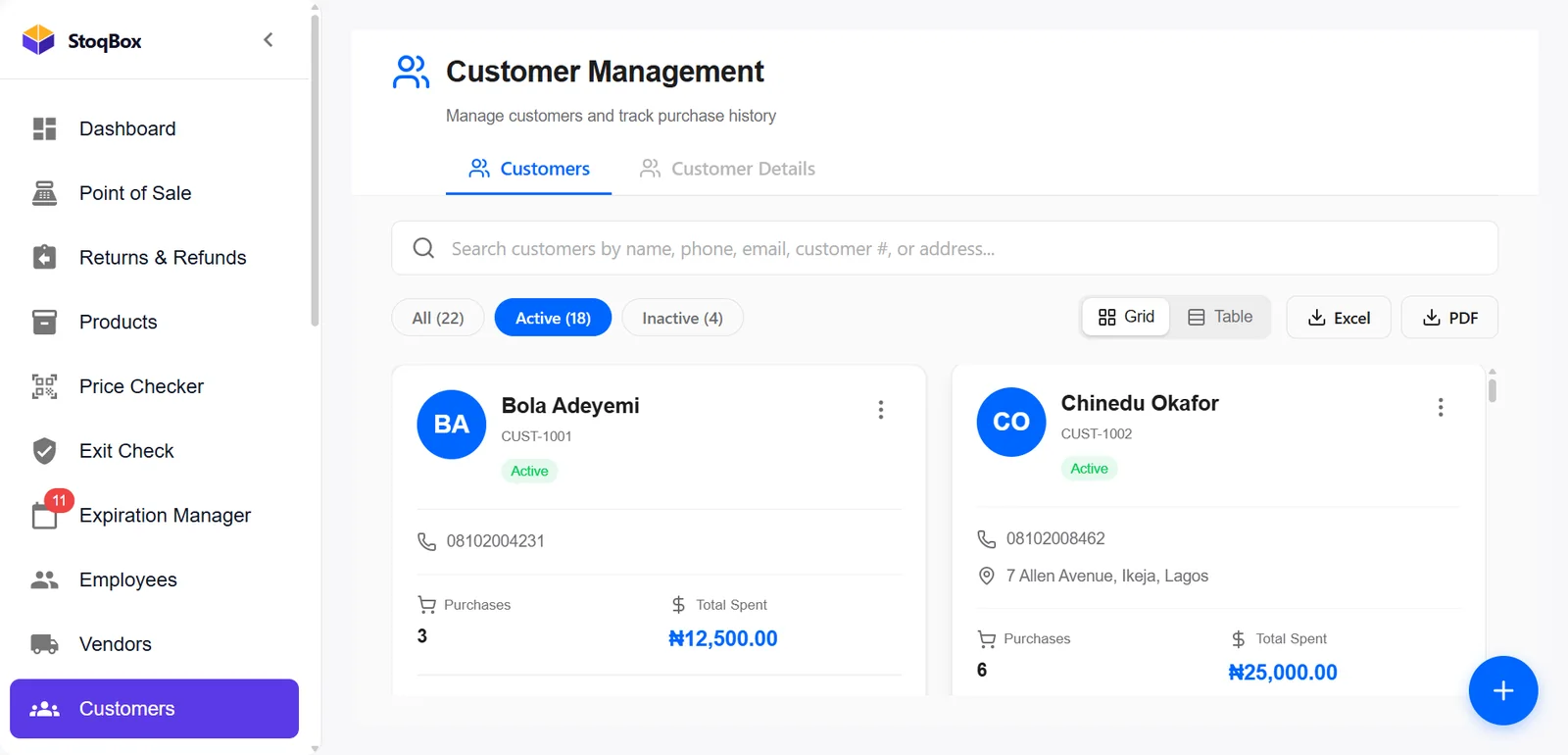Open the Point of Sale register icon
1568x755 pixels.
[x=44, y=193]
